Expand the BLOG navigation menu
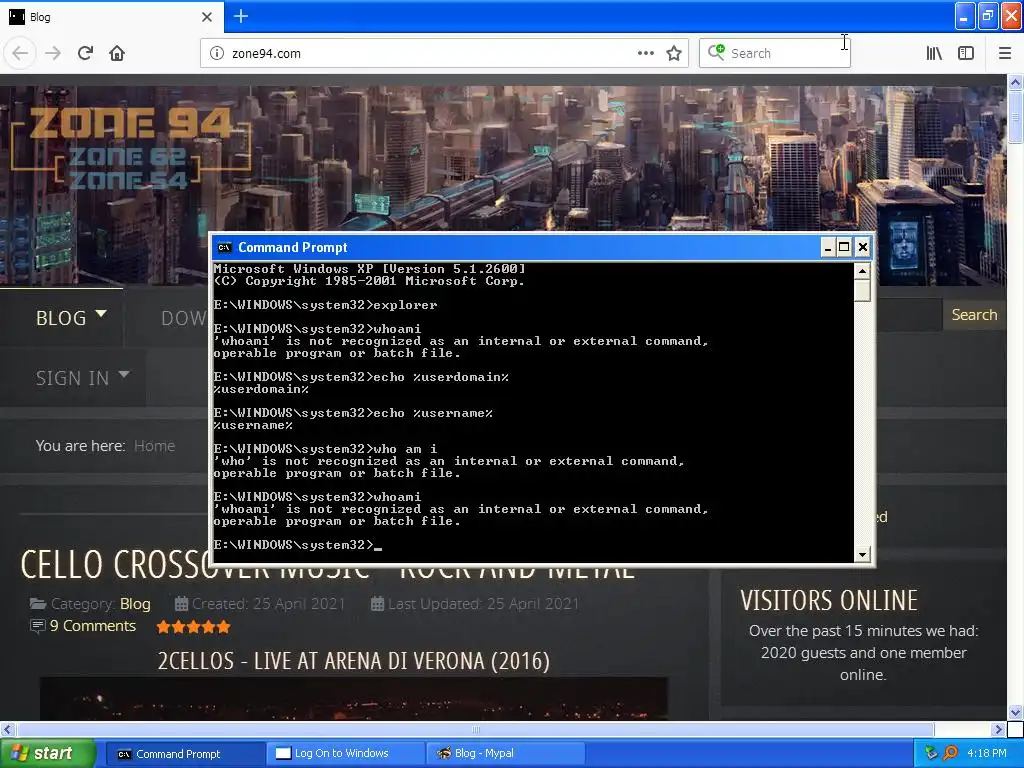This screenshot has width=1024, height=768. tap(71, 317)
